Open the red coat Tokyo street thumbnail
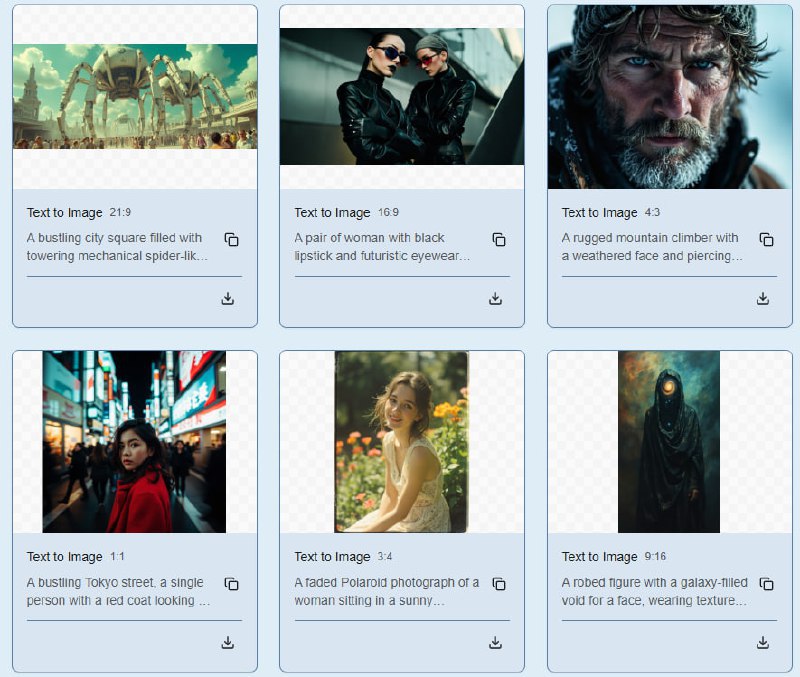Screen dimensions: 800x677 coord(135,441)
